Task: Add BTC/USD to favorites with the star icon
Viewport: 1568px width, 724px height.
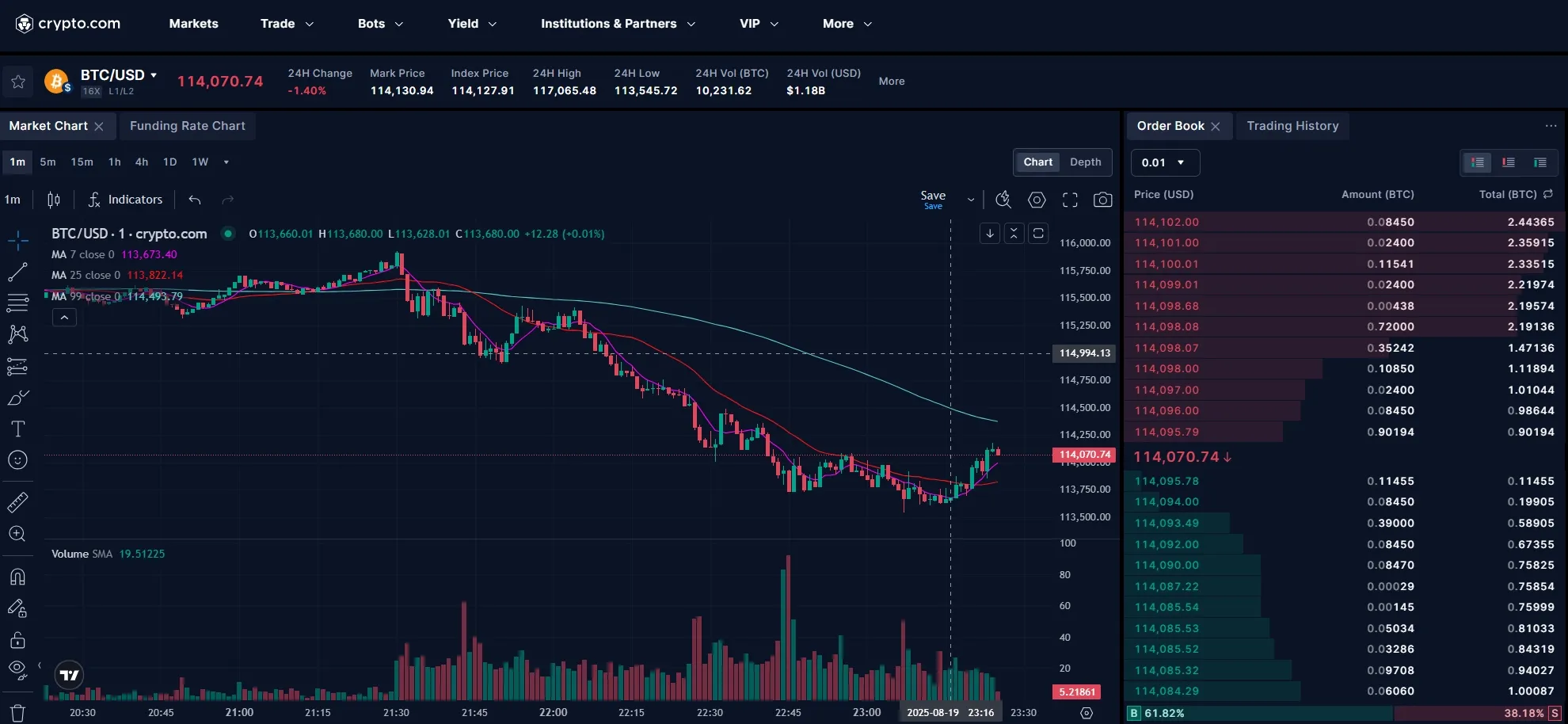Action: (18, 82)
